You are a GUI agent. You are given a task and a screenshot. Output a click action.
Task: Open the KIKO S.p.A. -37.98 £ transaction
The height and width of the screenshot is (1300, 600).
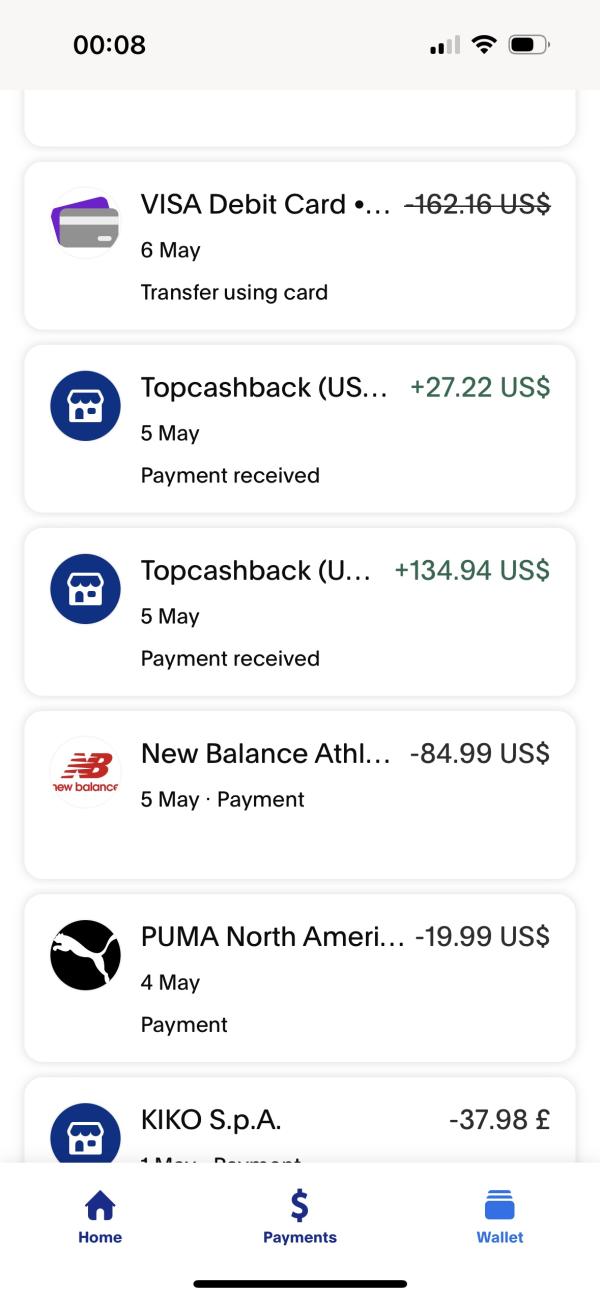coord(300,1120)
